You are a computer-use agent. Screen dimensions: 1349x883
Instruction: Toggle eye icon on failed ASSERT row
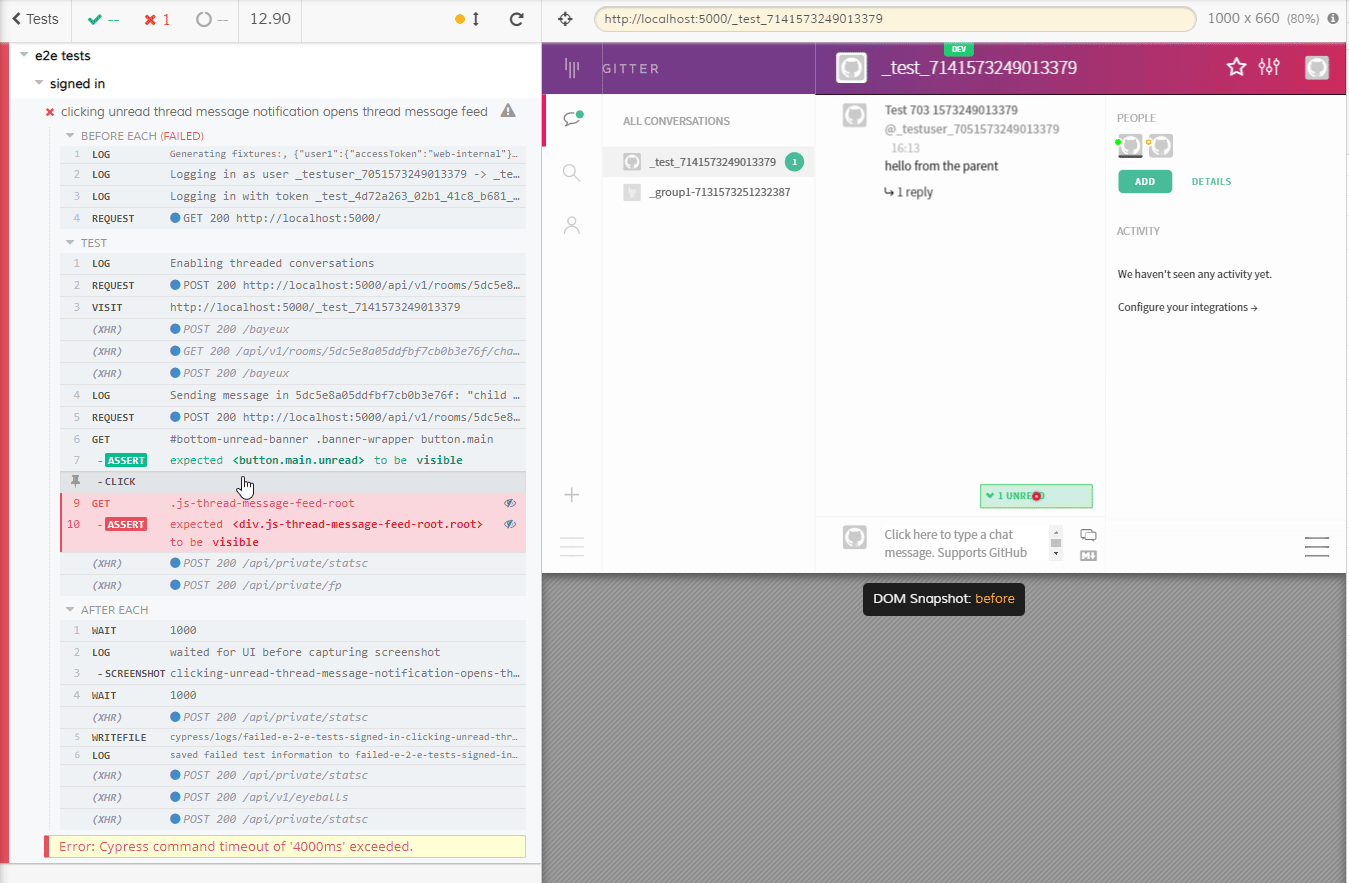click(510, 524)
